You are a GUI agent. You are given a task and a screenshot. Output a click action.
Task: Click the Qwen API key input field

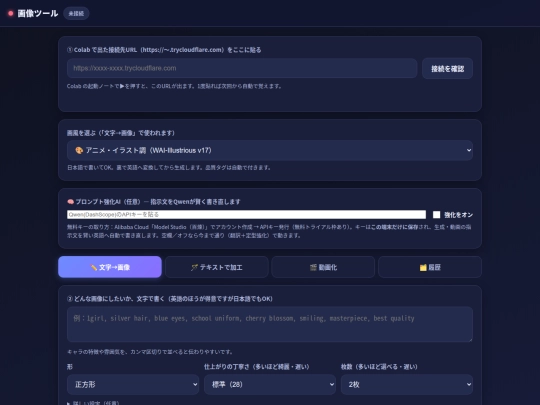point(246,215)
